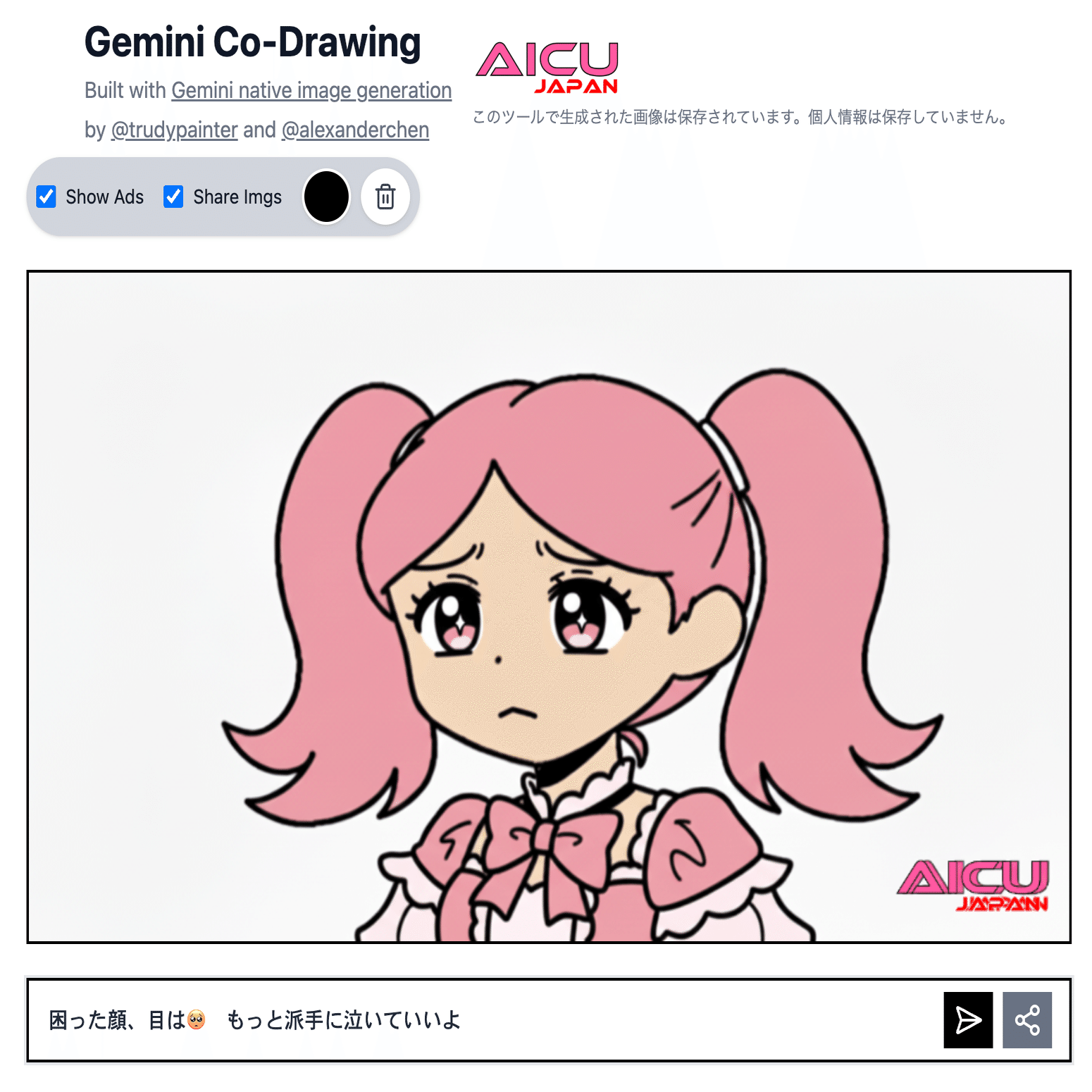Click the share icon next to send
This screenshot has height=1092, width=1092.
click(x=1027, y=1019)
